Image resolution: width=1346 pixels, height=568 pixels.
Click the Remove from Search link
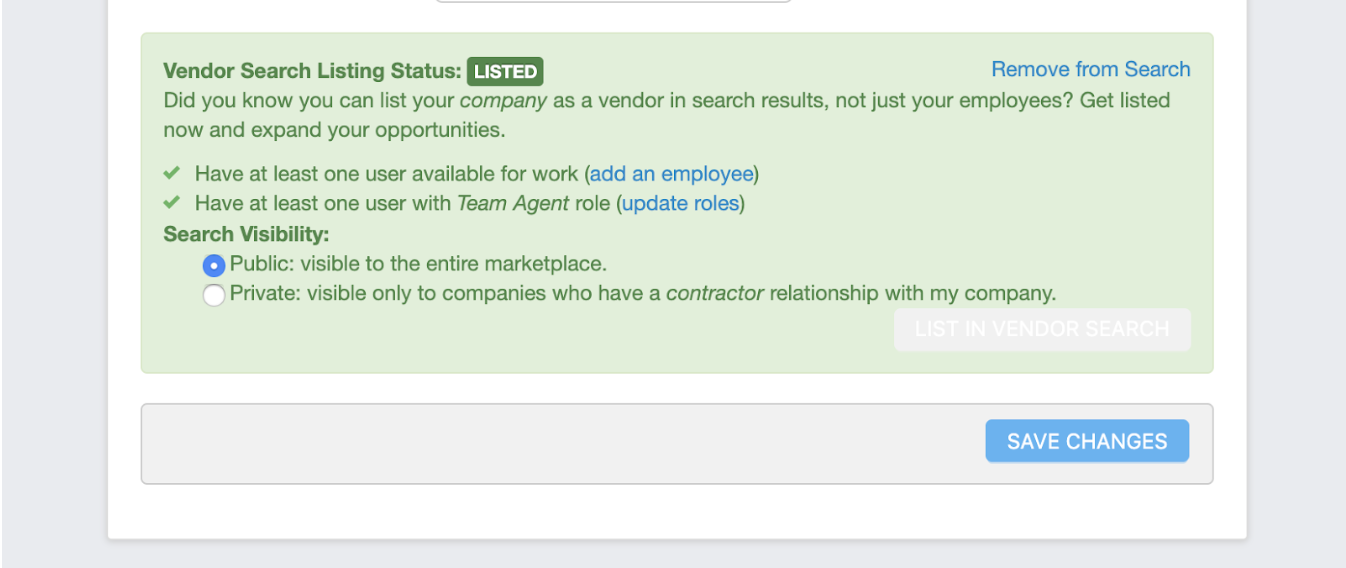1090,69
